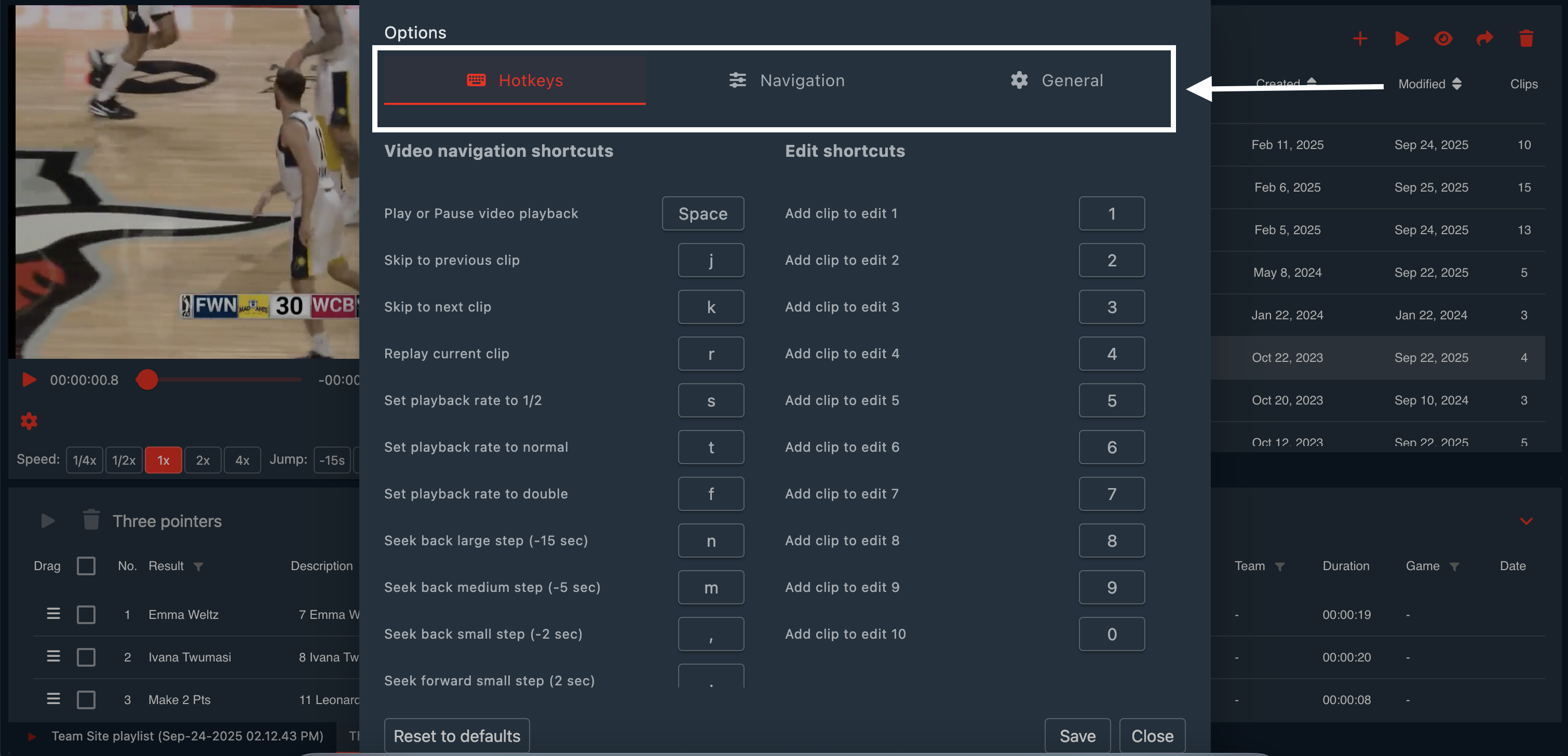Viewport: 1568px width, 756px height.
Task: Toggle the select-all checkbox in clip header
Action: coord(86,565)
